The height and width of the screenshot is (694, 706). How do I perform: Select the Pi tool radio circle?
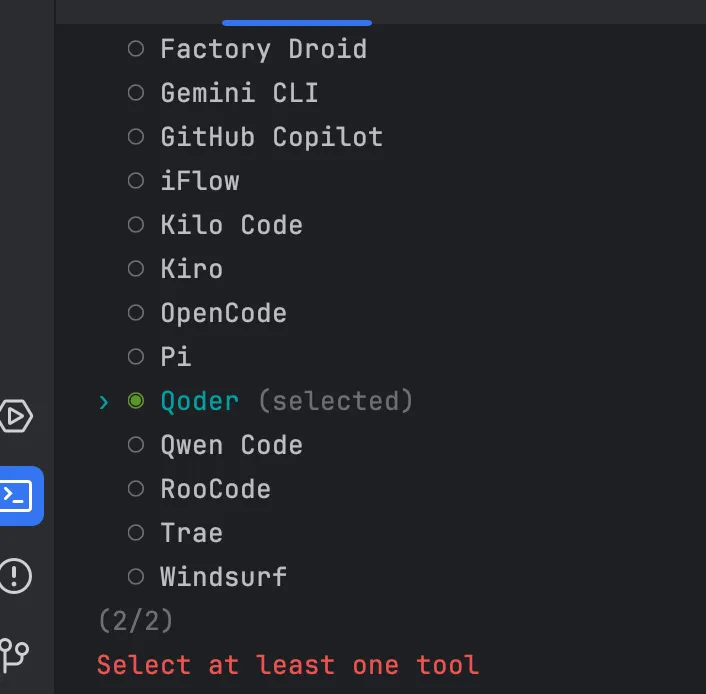(137, 357)
